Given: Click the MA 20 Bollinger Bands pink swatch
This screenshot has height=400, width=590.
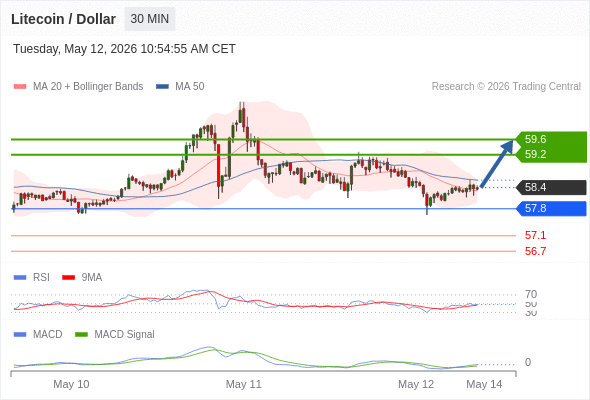Looking at the screenshot, I should tap(20, 87).
